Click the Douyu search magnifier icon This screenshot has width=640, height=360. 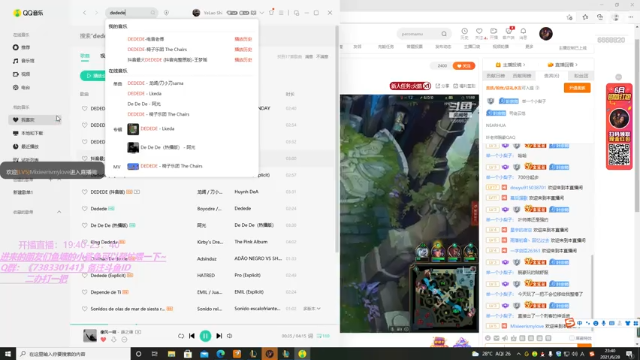(444, 34)
